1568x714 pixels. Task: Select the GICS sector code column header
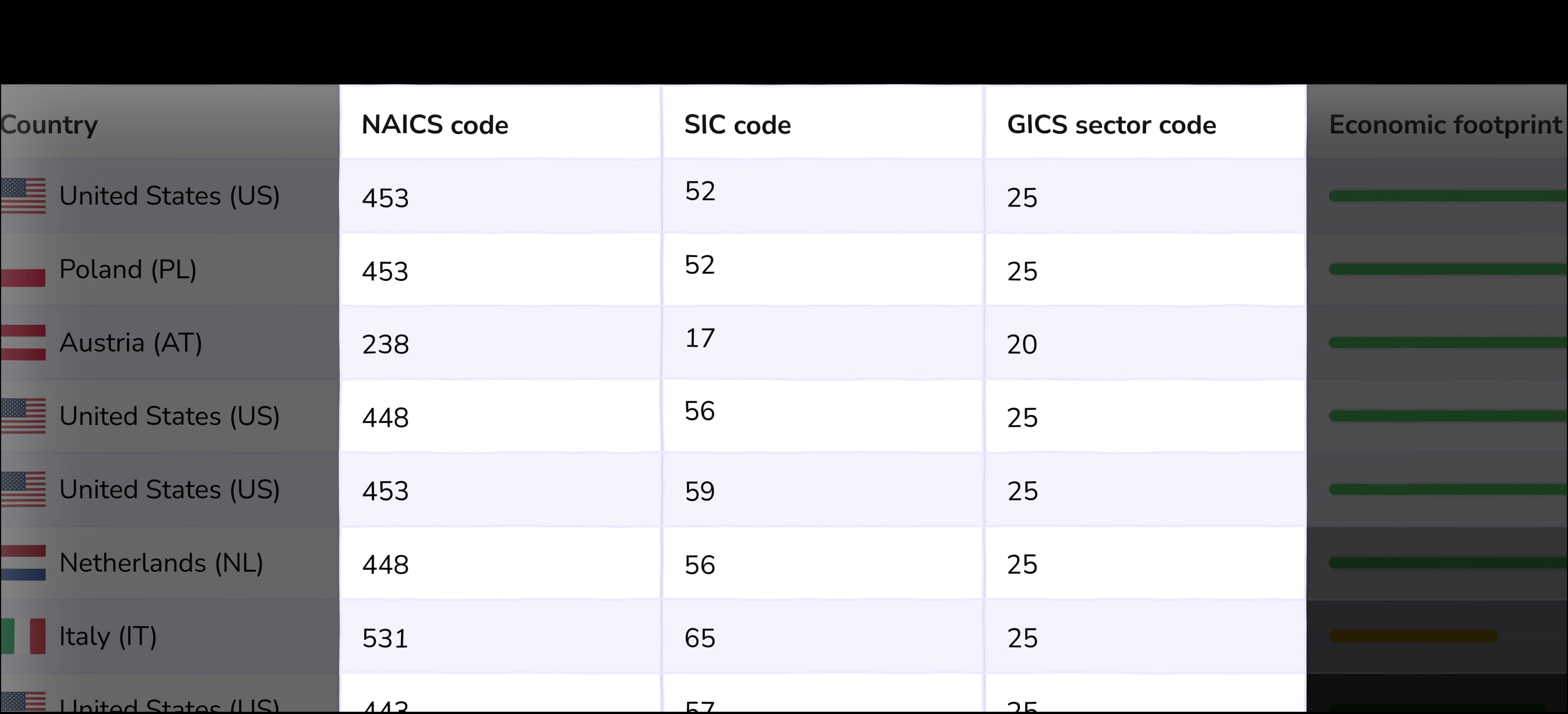click(x=1111, y=125)
